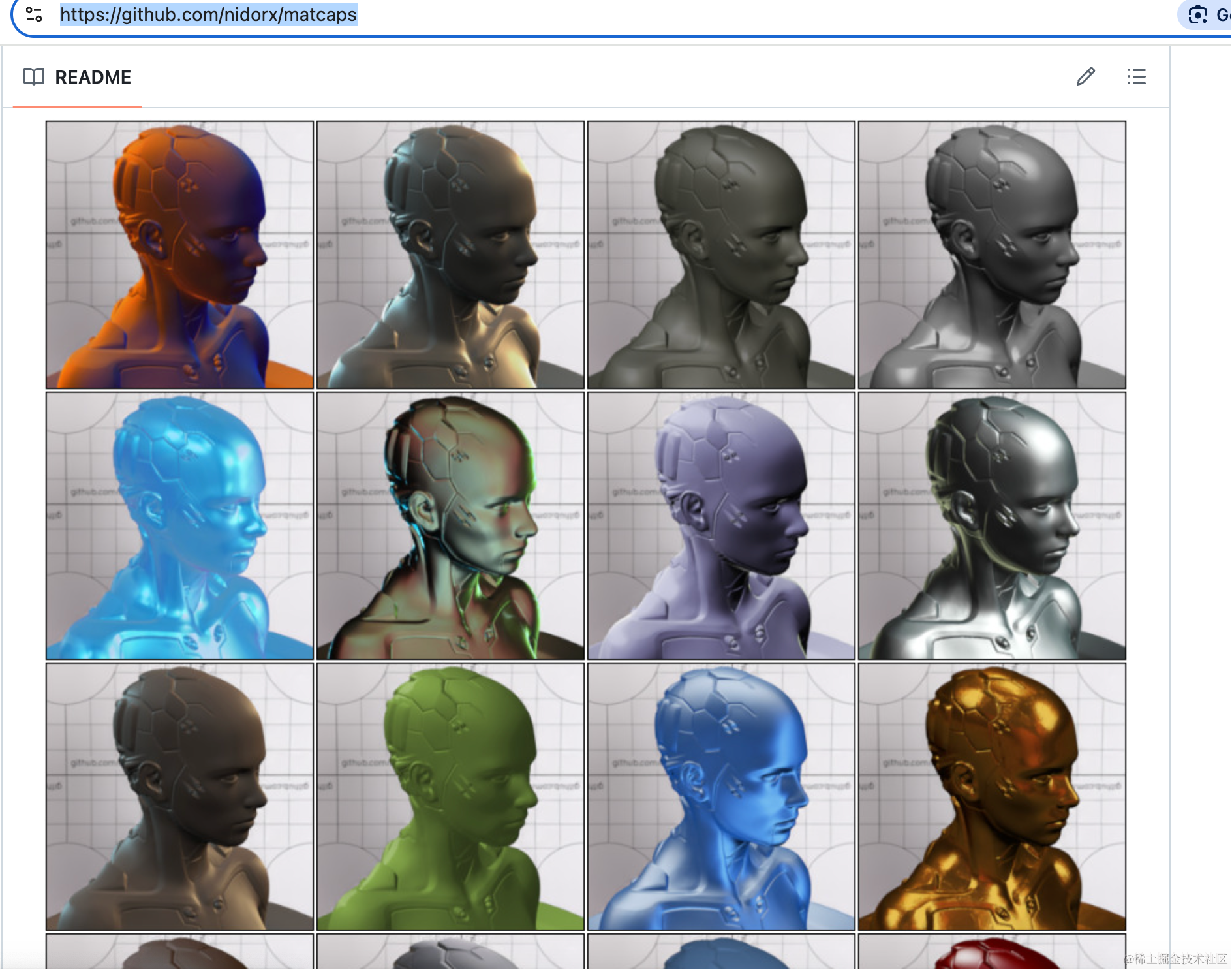Edit the README with pencil icon
Image resolution: width=1232 pixels, height=970 pixels.
coord(1086,77)
